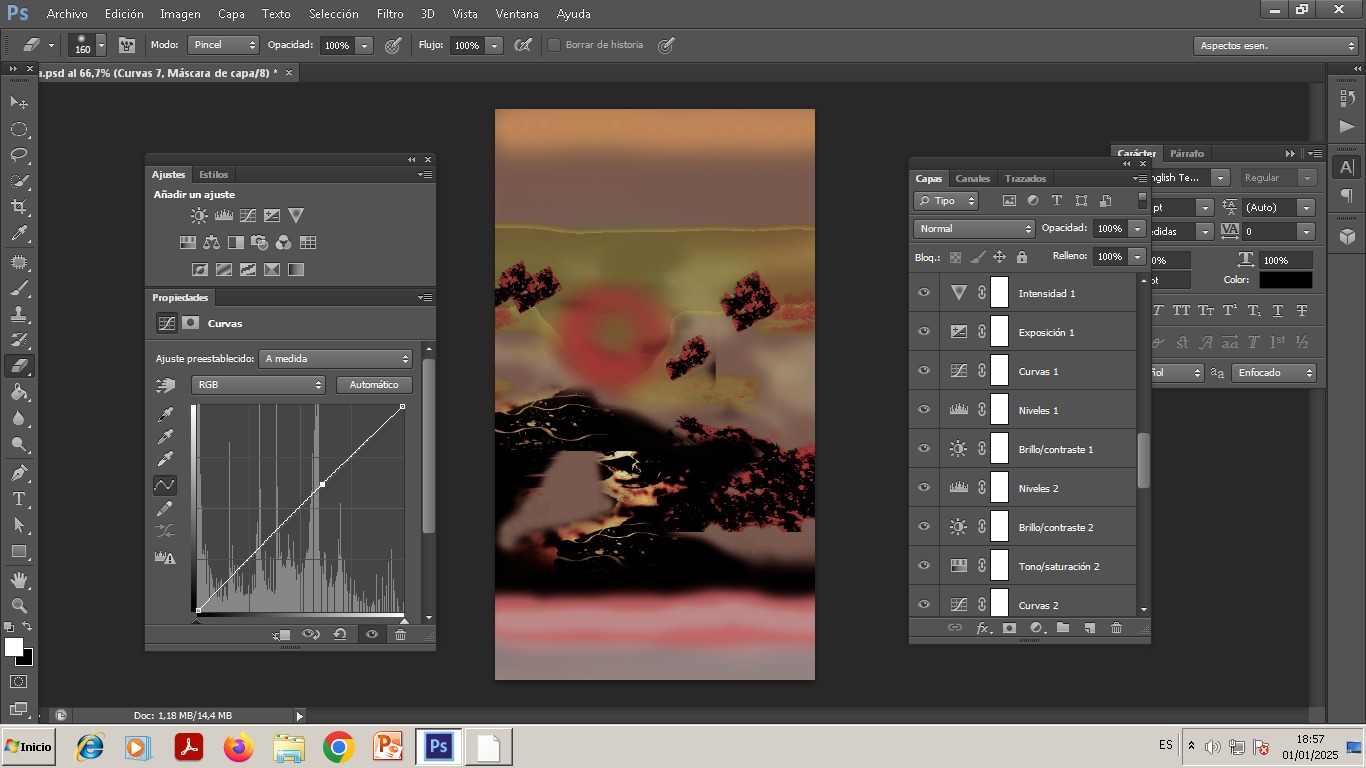Open the Capa menu
This screenshot has width=1366, height=768.
click(x=231, y=14)
